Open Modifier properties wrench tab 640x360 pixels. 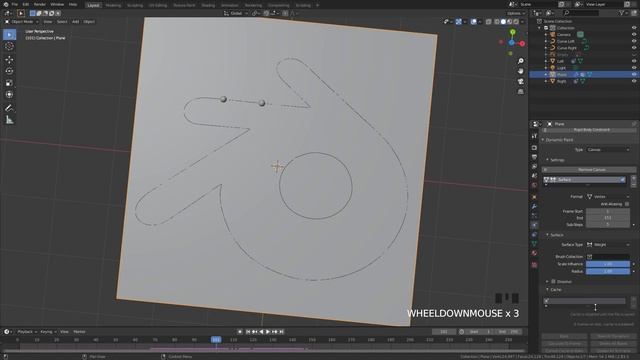coord(534,207)
